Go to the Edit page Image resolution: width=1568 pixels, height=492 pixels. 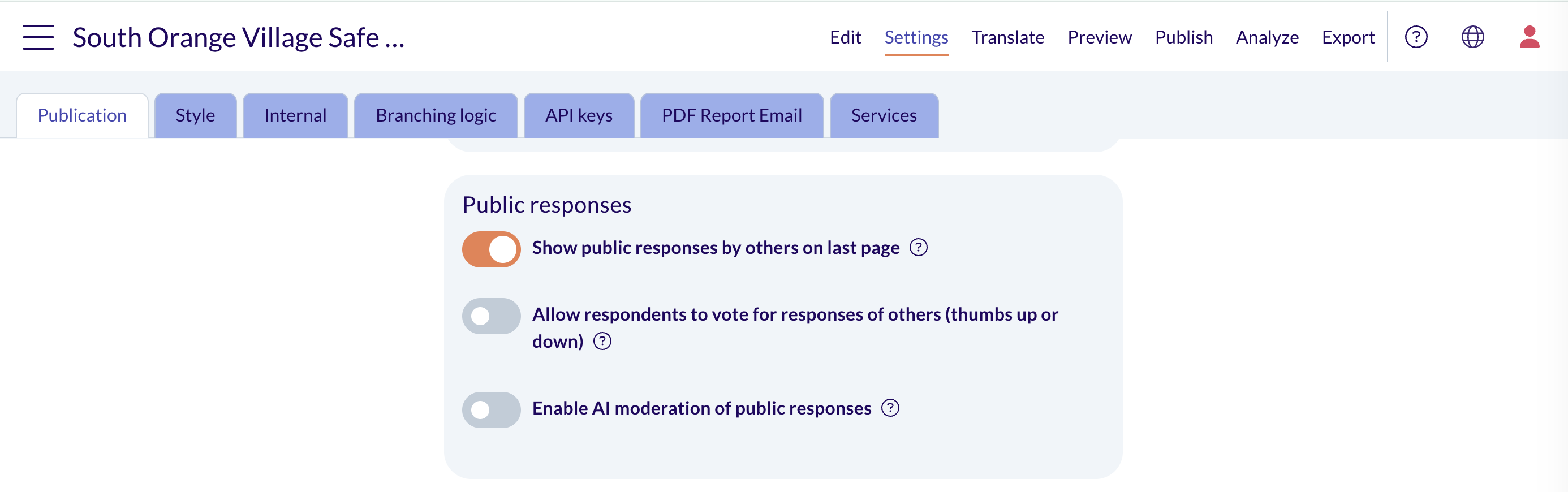[x=846, y=38]
